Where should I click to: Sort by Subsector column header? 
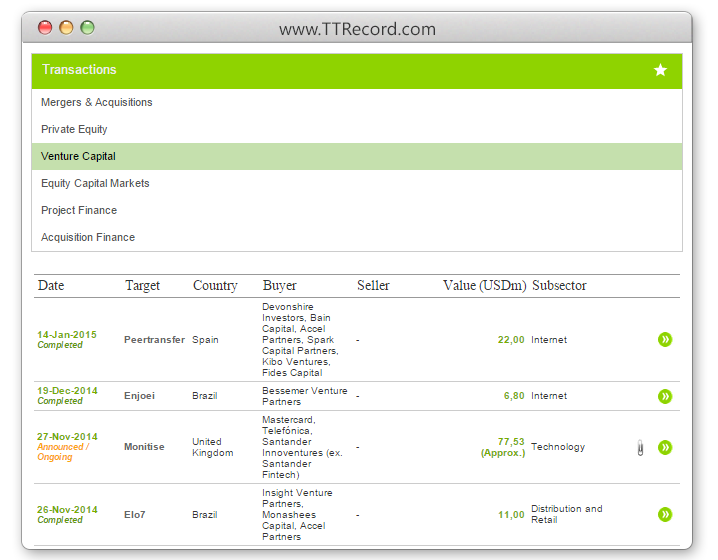[x=559, y=285]
